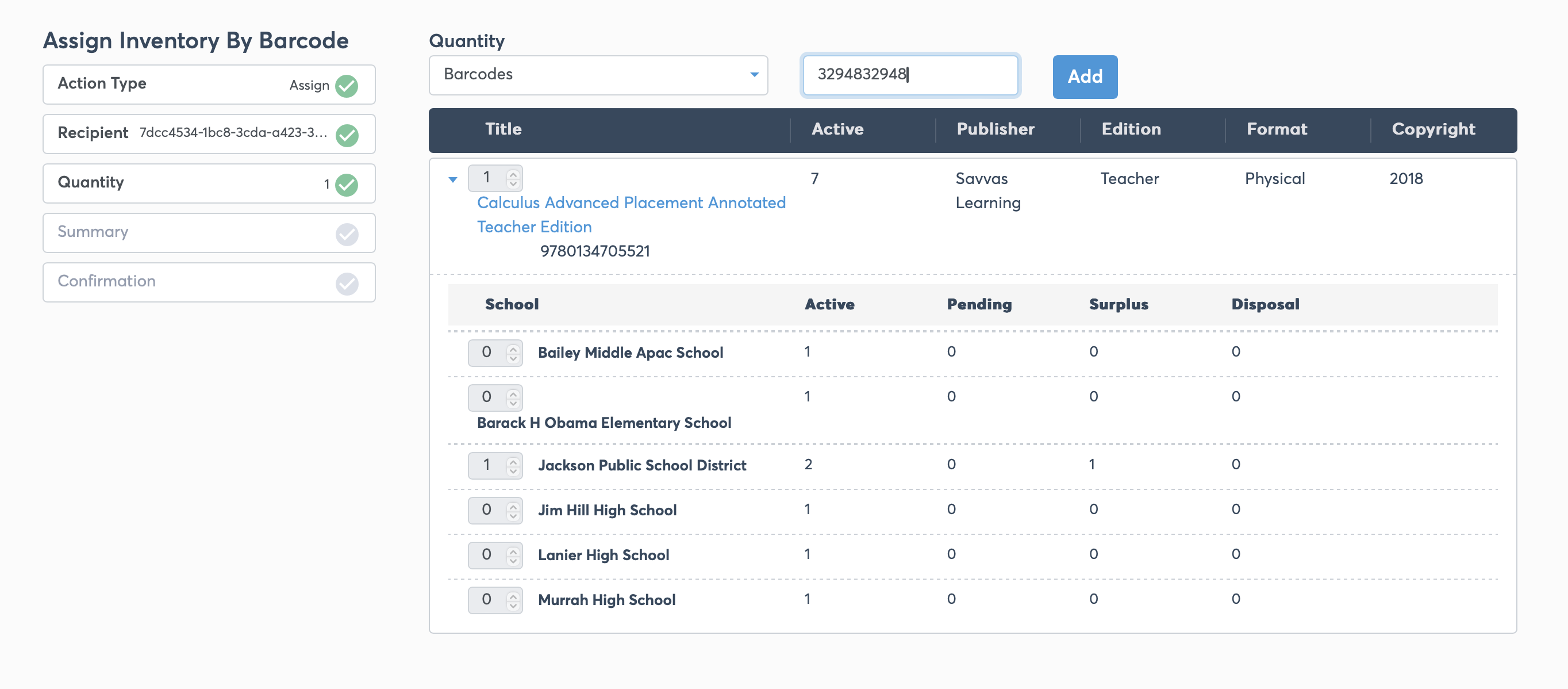The image size is (1568, 689).
Task: Adjust Barack H Obama Elementary quantity stepper
Action: point(513,397)
